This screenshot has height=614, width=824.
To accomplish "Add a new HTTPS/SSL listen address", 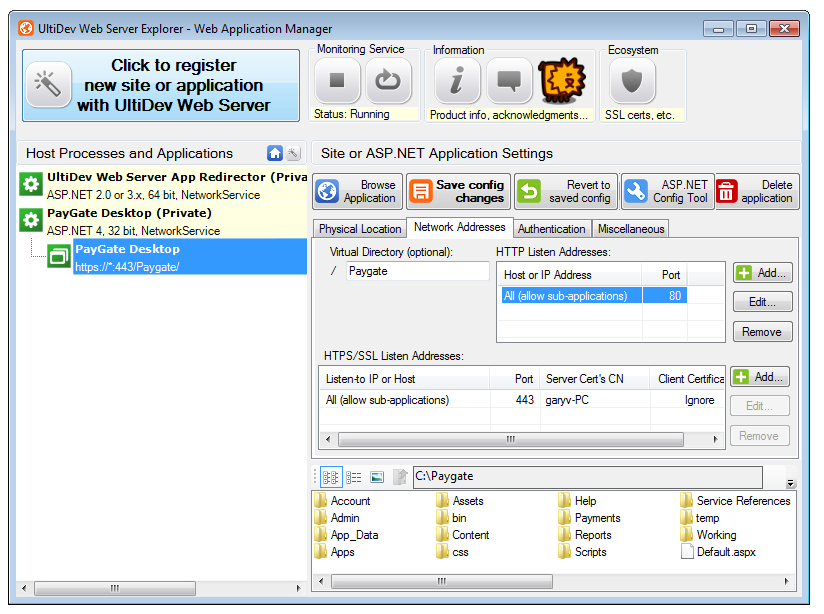I will click(760, 377).
